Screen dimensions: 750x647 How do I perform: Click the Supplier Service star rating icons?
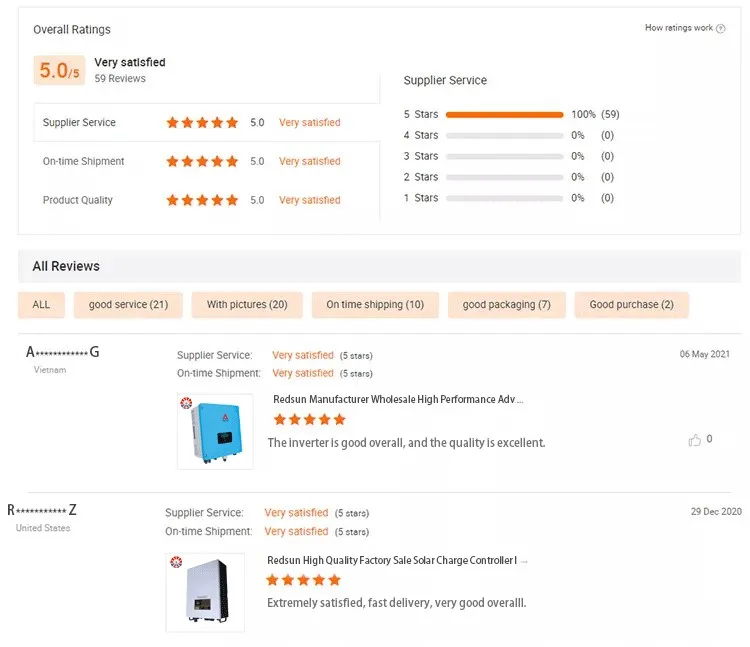pyautogui.click(x=202, y=123)
